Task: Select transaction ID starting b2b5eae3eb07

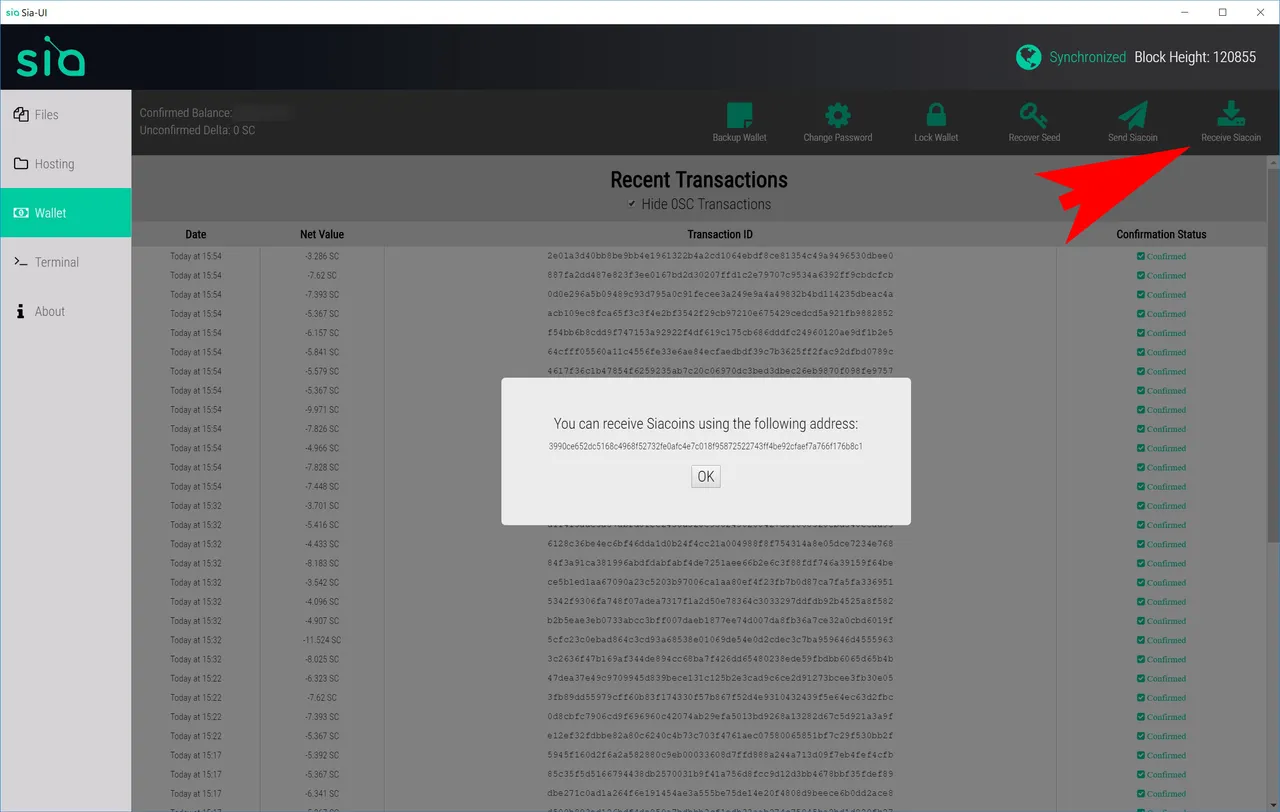Action: [x=720, y=621]
